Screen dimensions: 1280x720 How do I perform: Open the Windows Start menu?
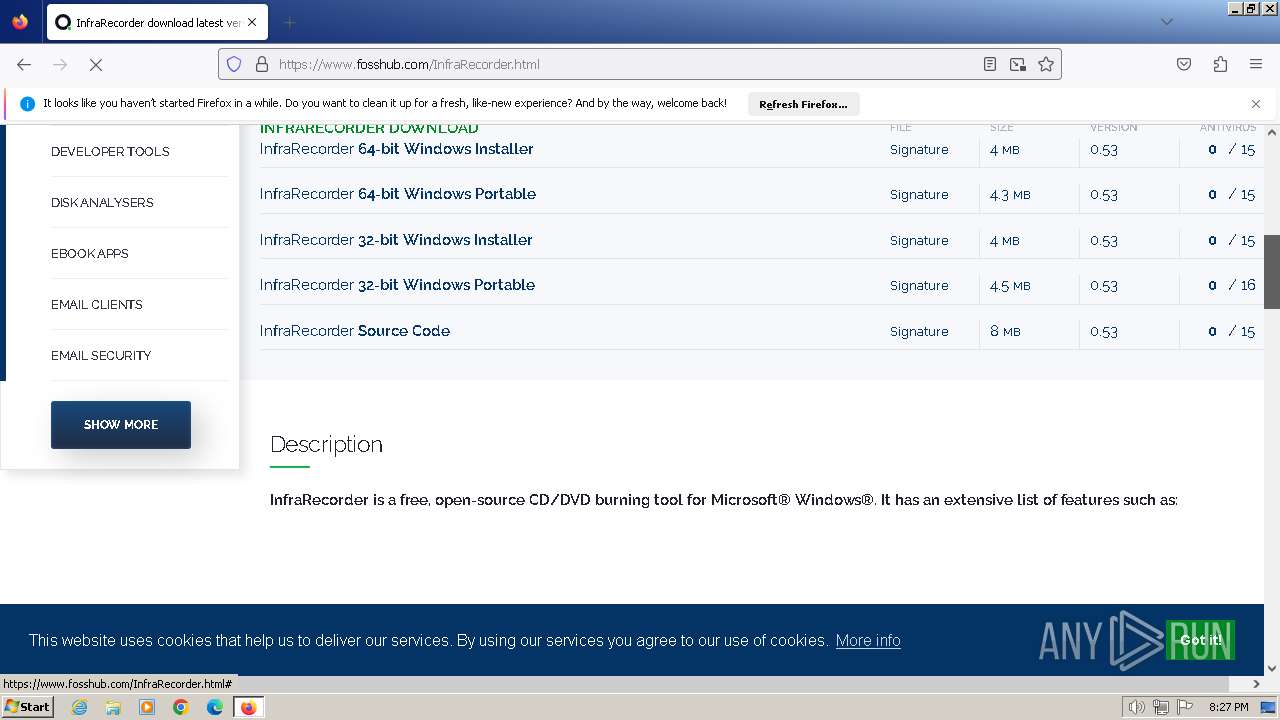click(x=27, y=707)
